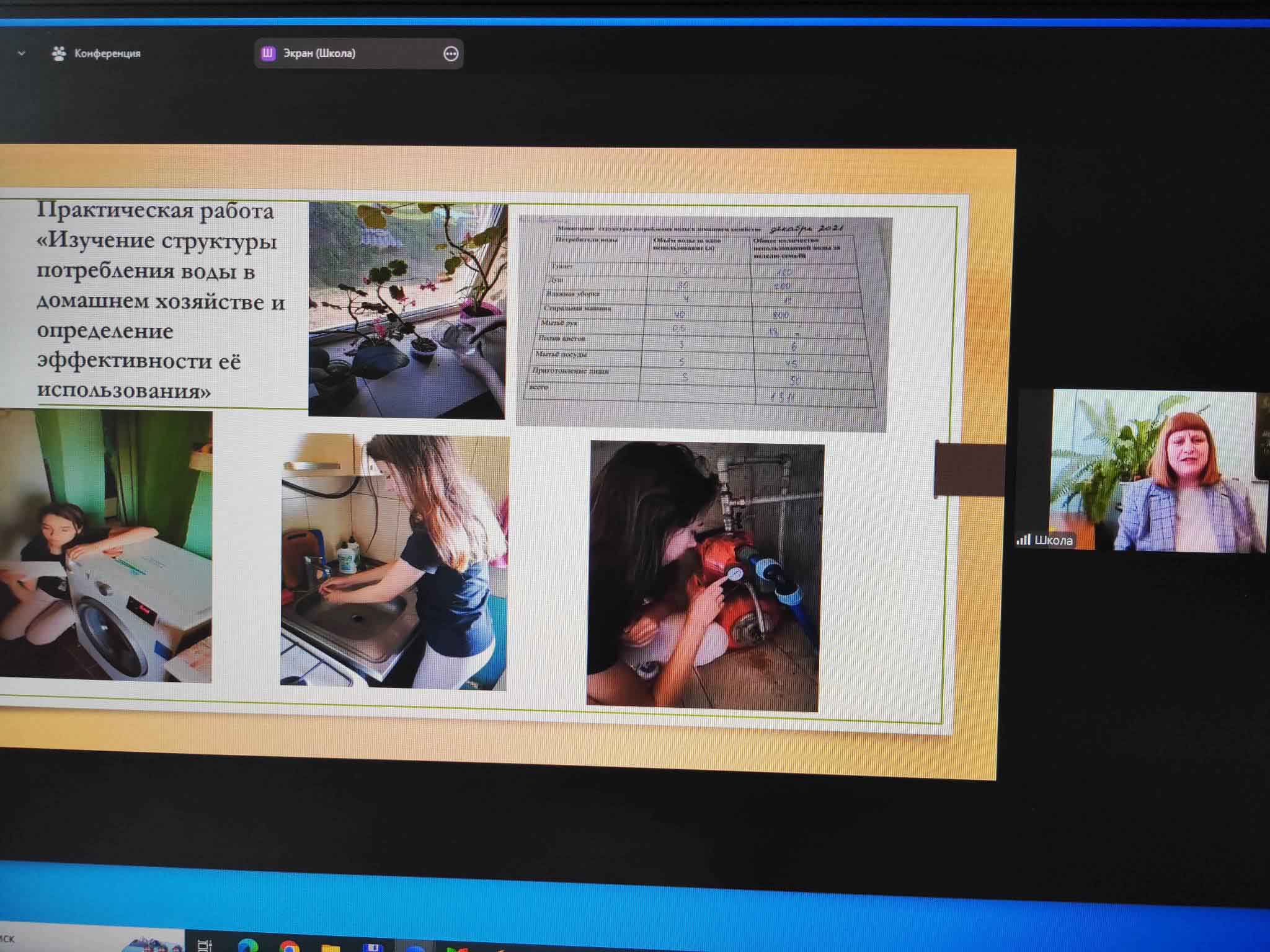The width and height of the screenshot is (1270, 952).
Task: Click blue floppy-disk app icon on taskbar
Action: [373, 947]
